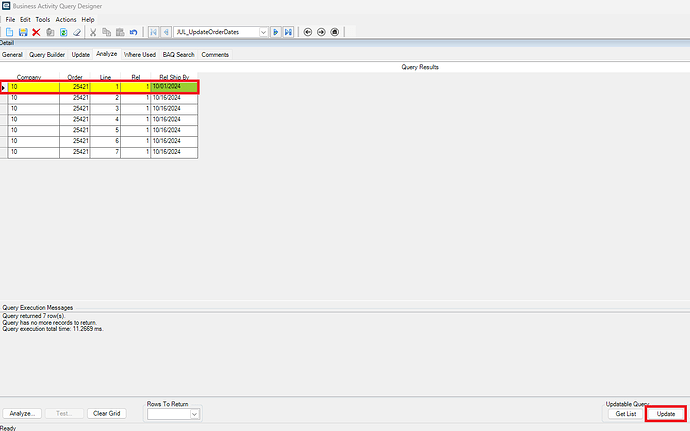Click the Clear Grid button
Image resolution: width=690 pixels, height=431 pixels.
[106, 413]
